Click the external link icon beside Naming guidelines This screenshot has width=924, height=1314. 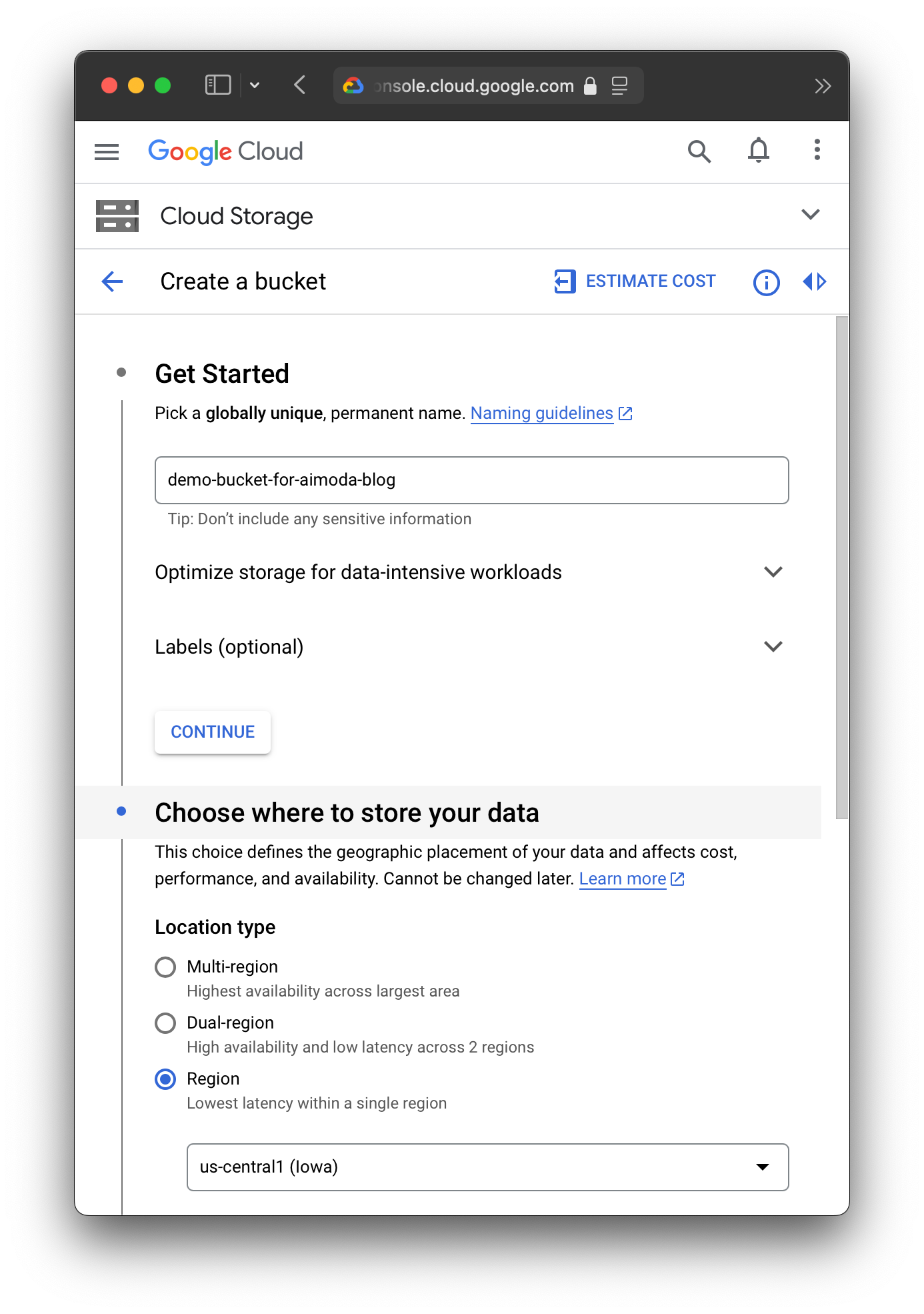click(625, 414)
